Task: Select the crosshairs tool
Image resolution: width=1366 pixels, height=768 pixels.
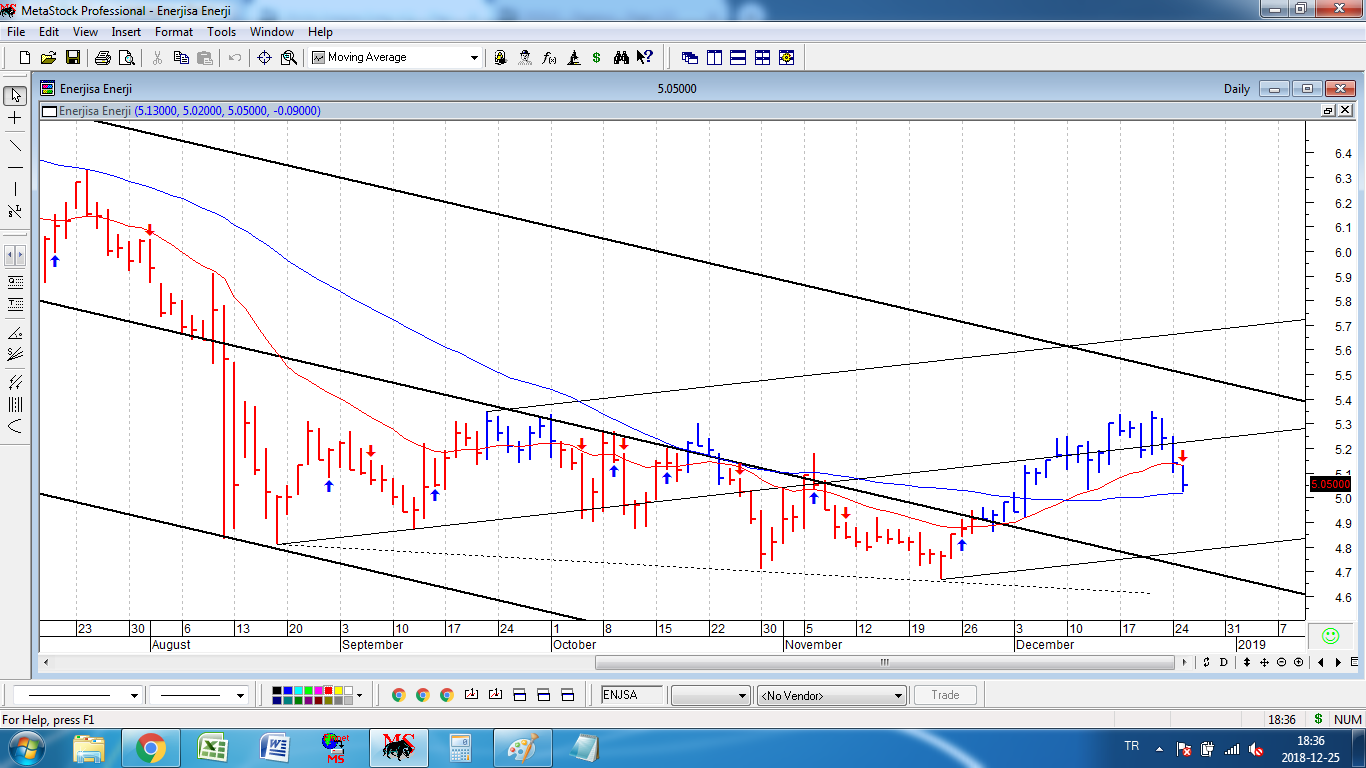Action: 15,118
